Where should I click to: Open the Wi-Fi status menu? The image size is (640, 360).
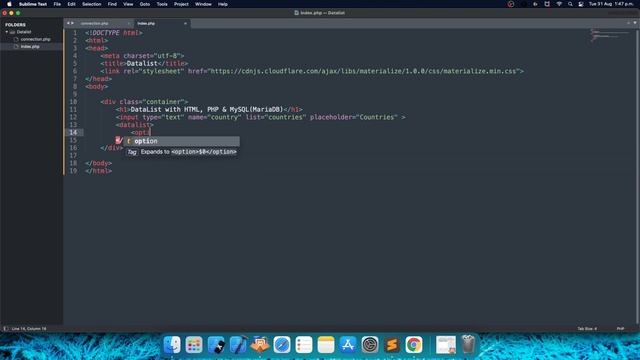click(559, 4)
